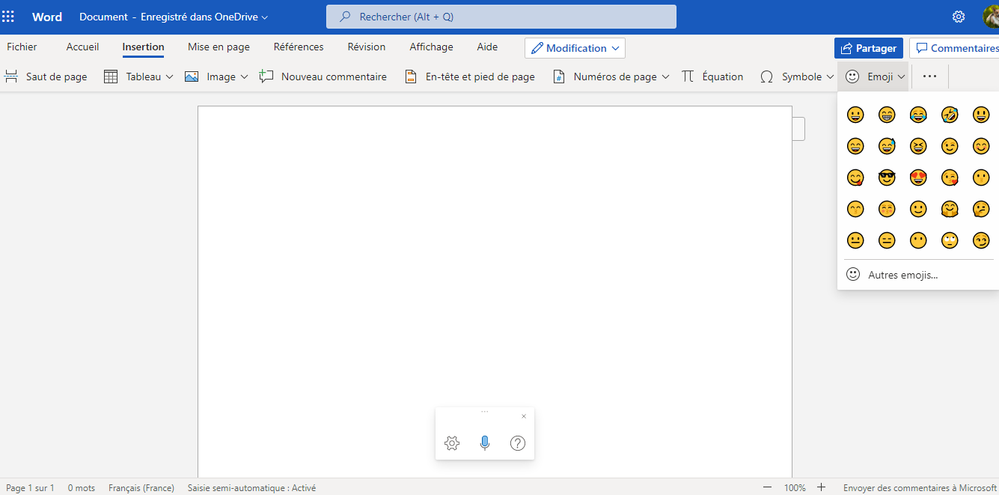999x495 pixels.
Task: Expand the Modification mode dropdown
Action: (575, 48)
